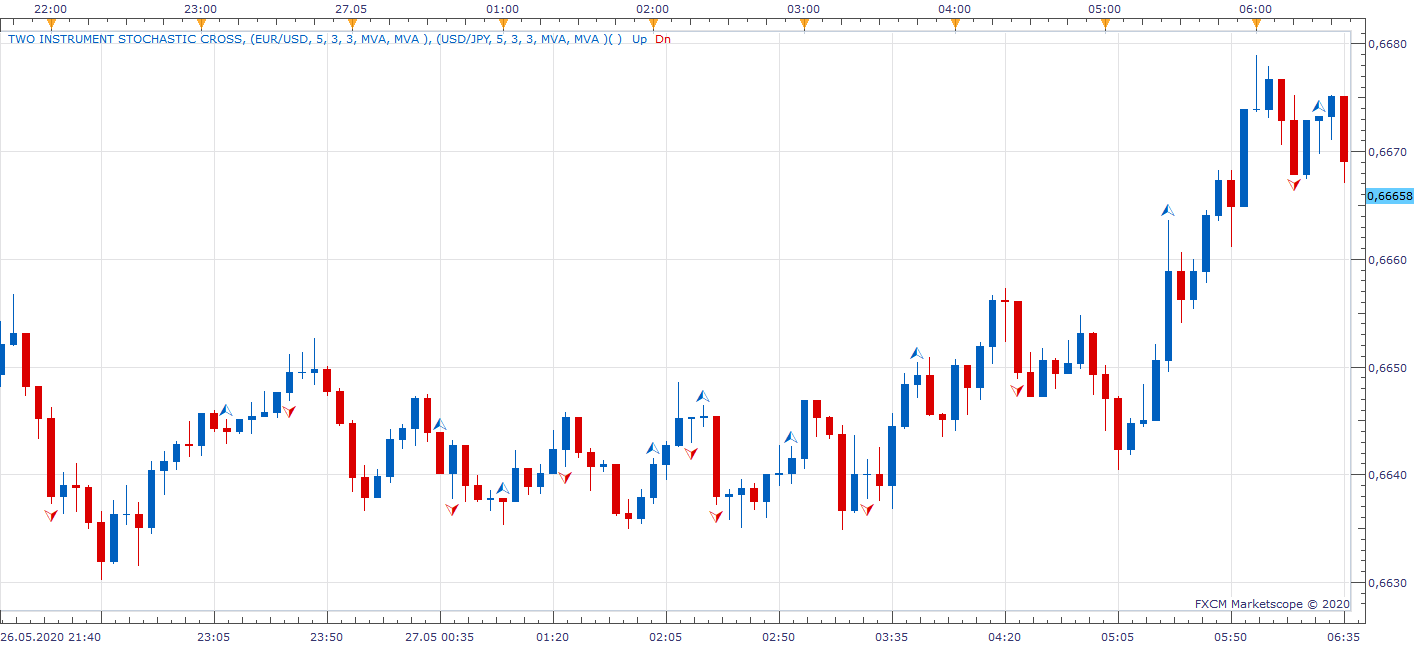Screen dimensions: 1423x649
Task: Click the red Down arrow around 04:25
Action: point(1017,390)
